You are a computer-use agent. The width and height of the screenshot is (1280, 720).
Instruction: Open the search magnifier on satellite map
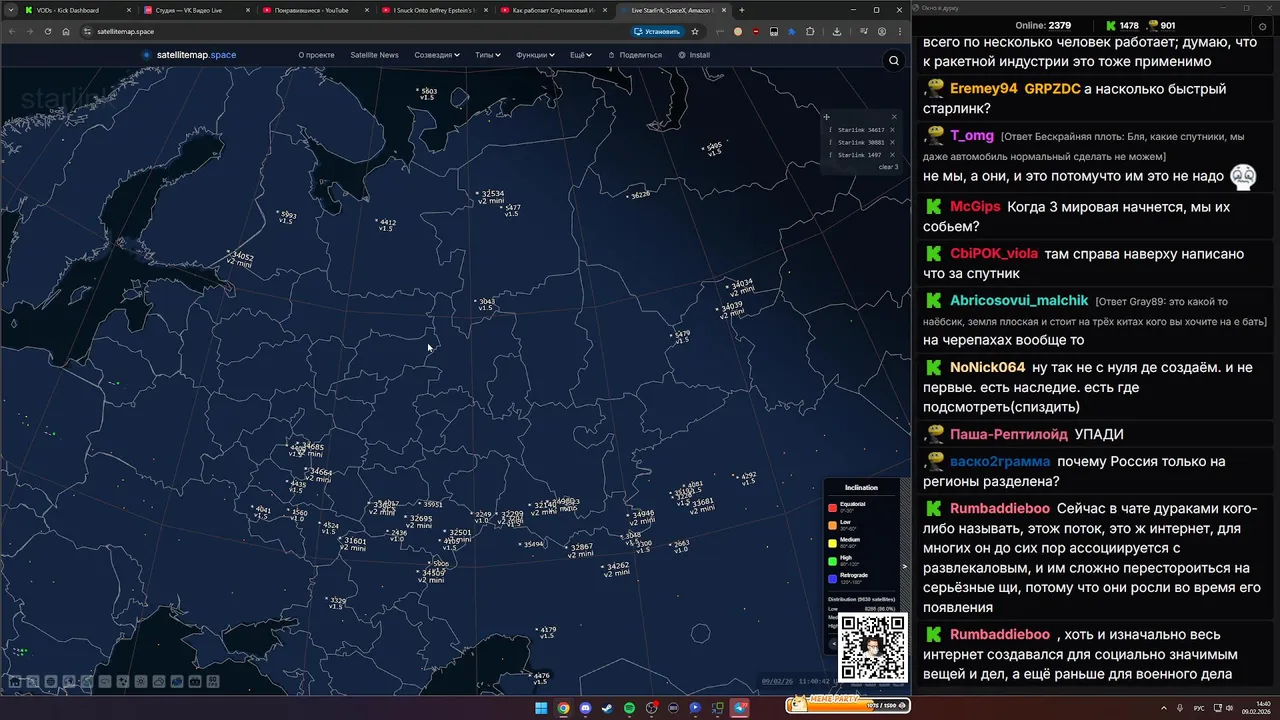894,61
